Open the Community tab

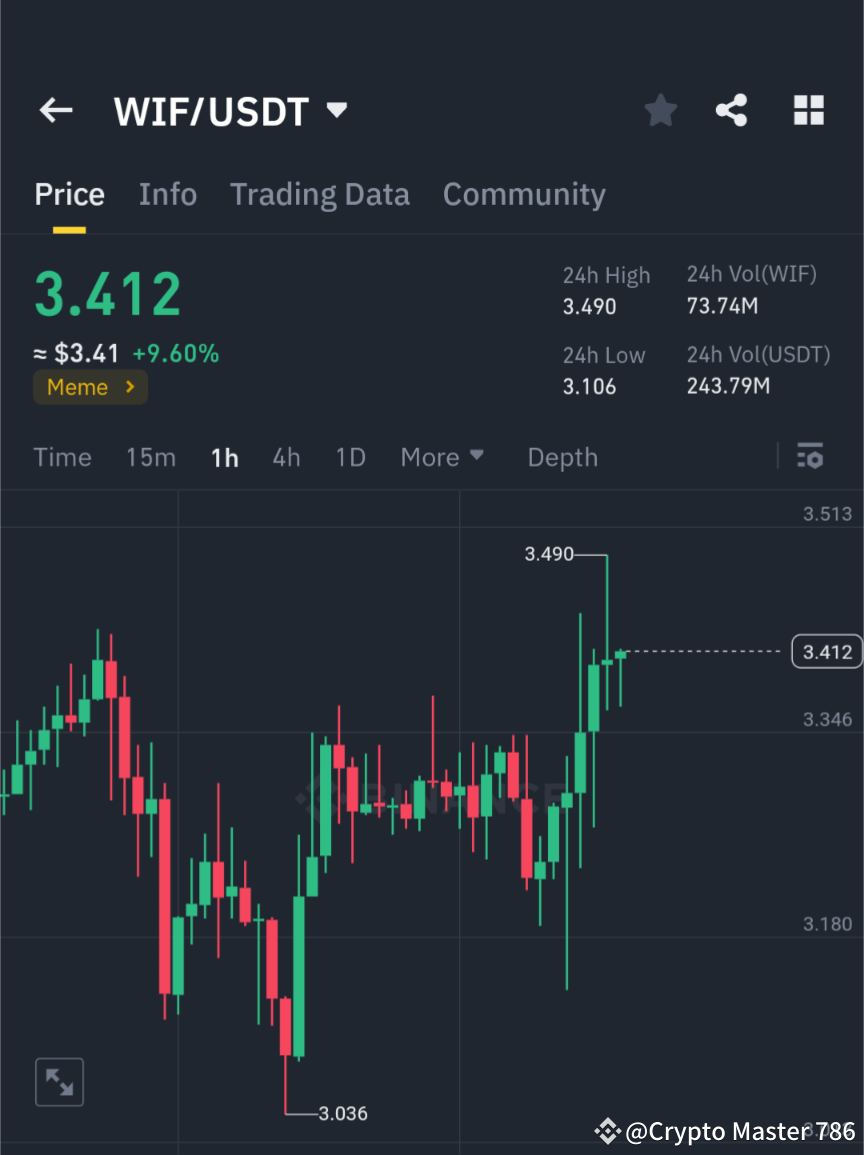[524, 194]
